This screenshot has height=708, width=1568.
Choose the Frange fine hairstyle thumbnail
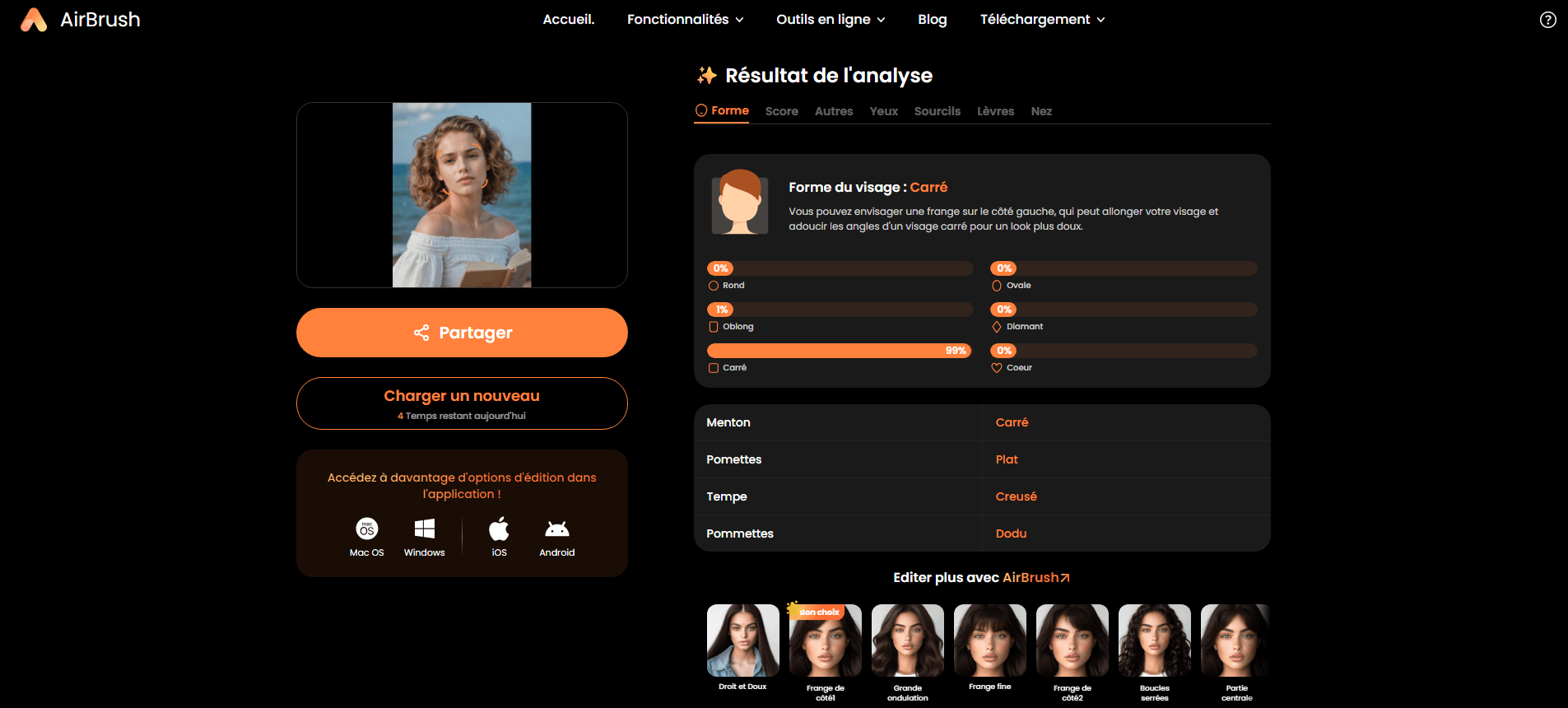pyautogui.click(x=989, y=640)
